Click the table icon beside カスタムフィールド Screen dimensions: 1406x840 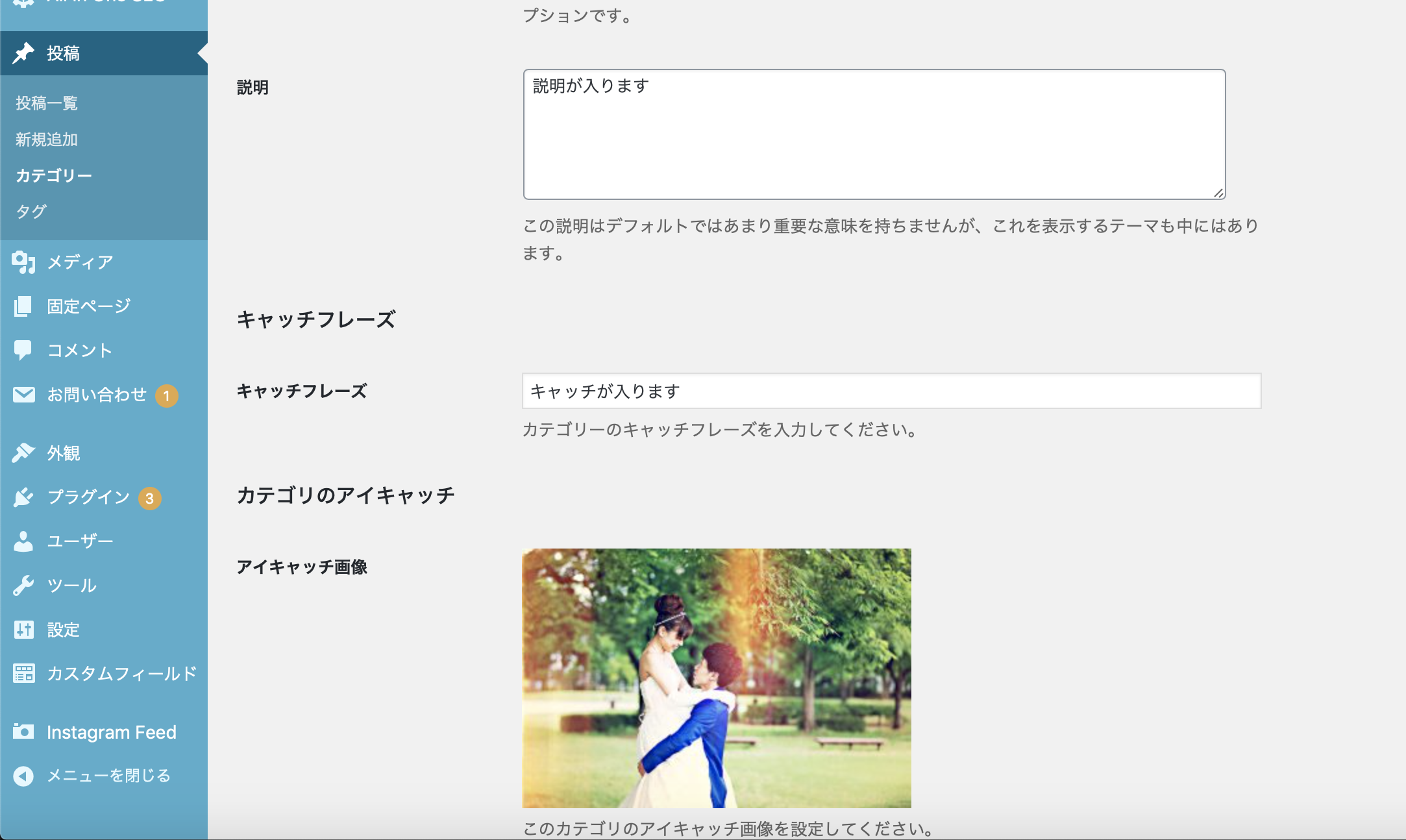click(23, 674)
